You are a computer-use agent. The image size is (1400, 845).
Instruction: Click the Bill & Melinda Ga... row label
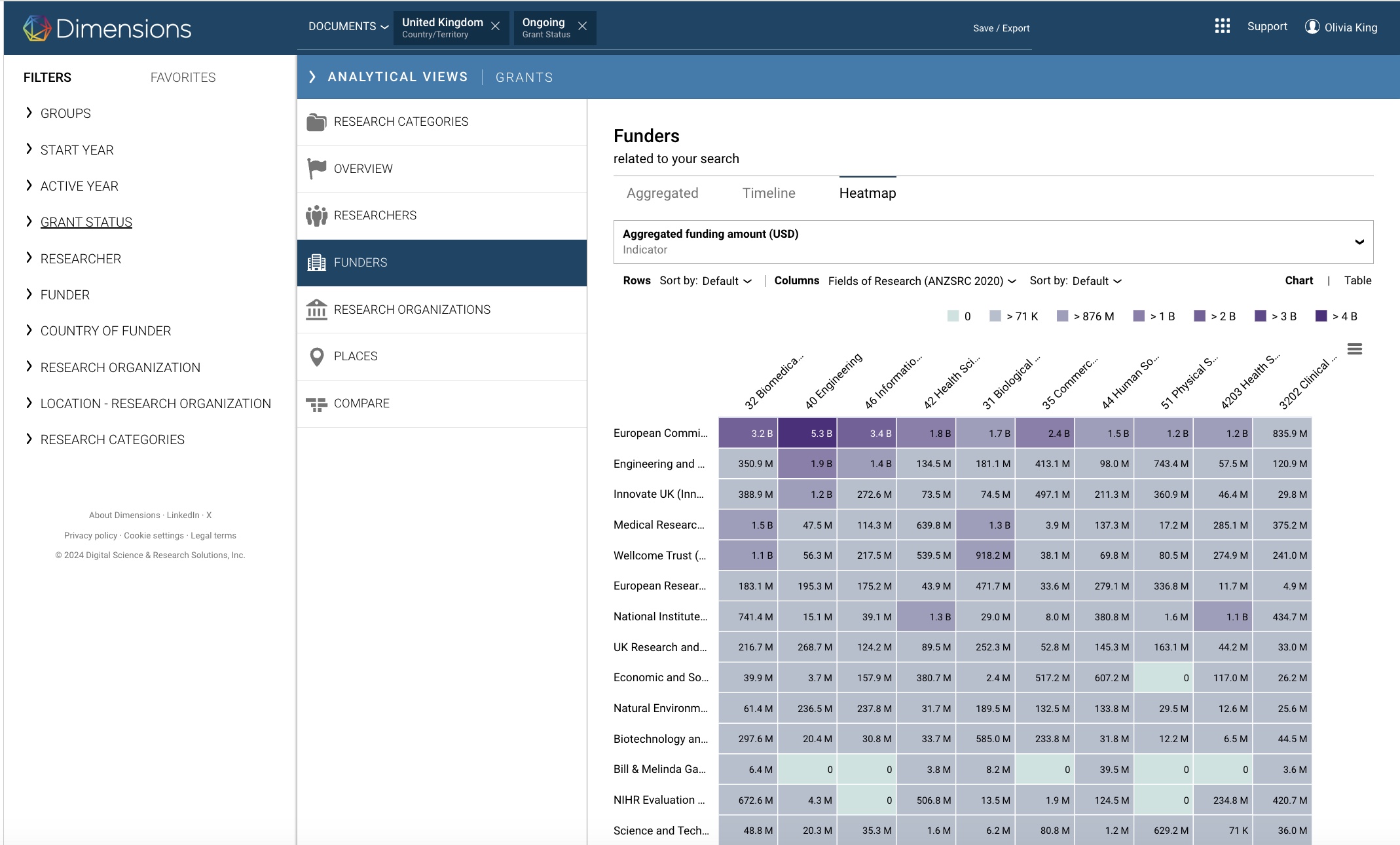659,769
